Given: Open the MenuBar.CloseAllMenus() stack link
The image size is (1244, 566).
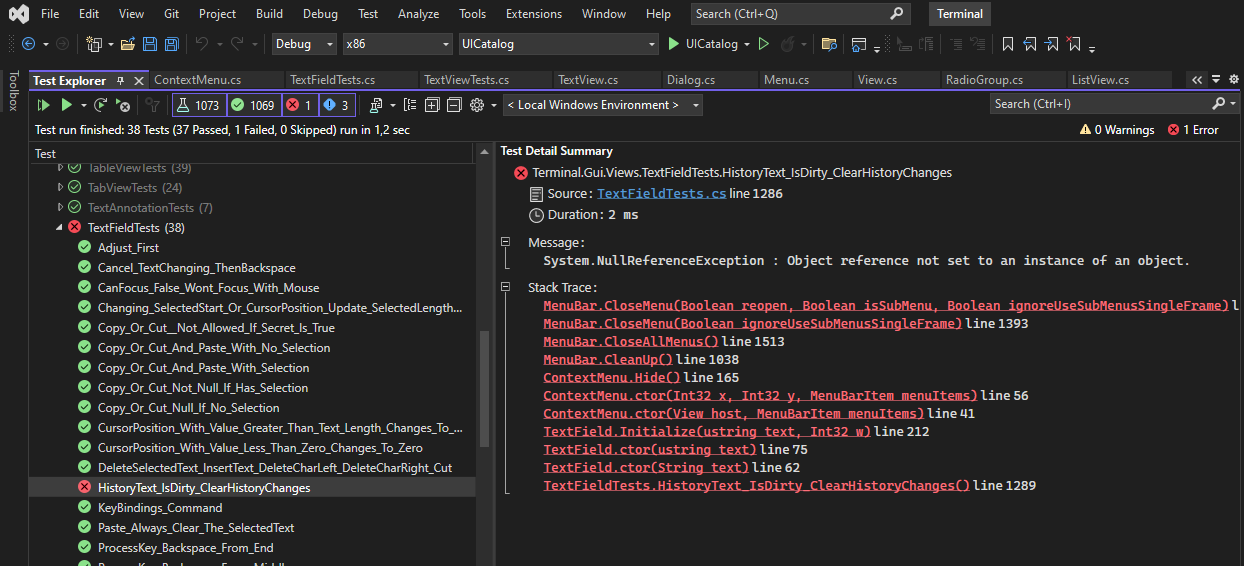Looking at the screenshot, I should (631, 342).
